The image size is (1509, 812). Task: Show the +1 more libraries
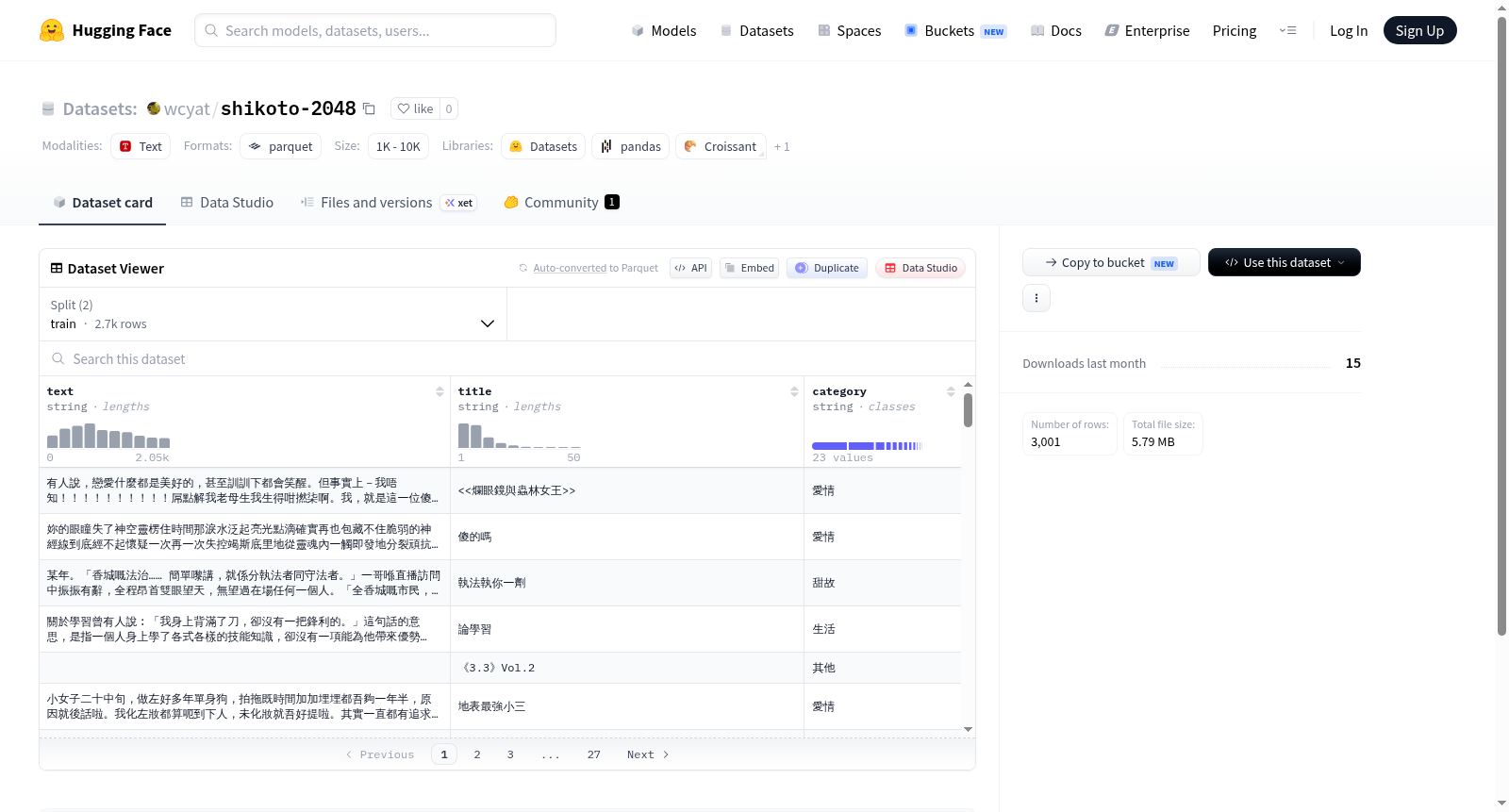tap(782, 146)
